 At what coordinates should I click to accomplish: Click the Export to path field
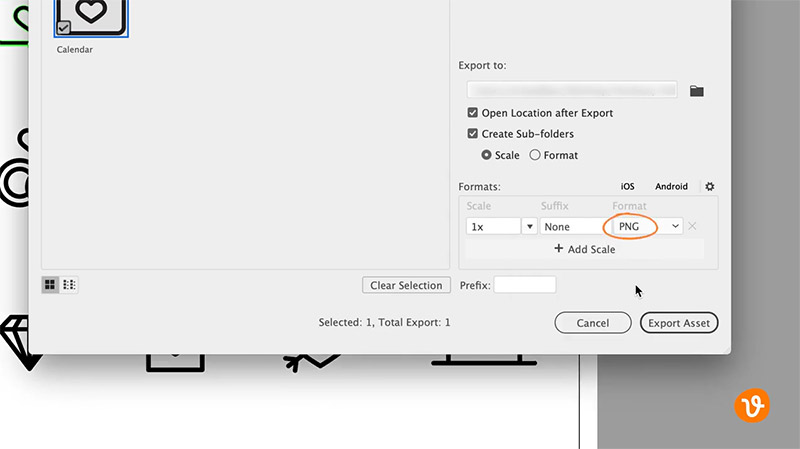[x=572, y=90]
